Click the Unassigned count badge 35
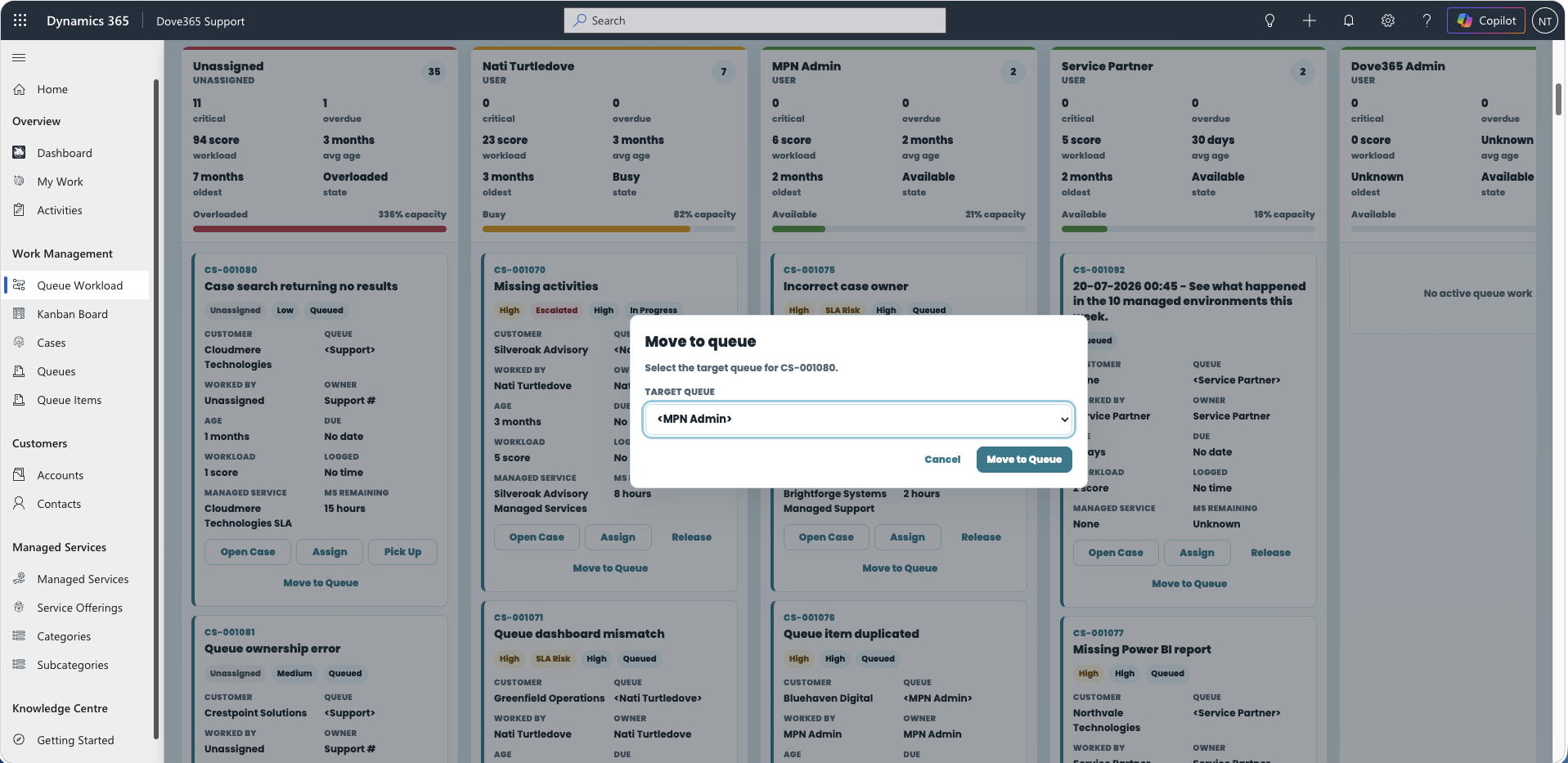This screenshot has height=763, width=1568. [x=434, y=72]
